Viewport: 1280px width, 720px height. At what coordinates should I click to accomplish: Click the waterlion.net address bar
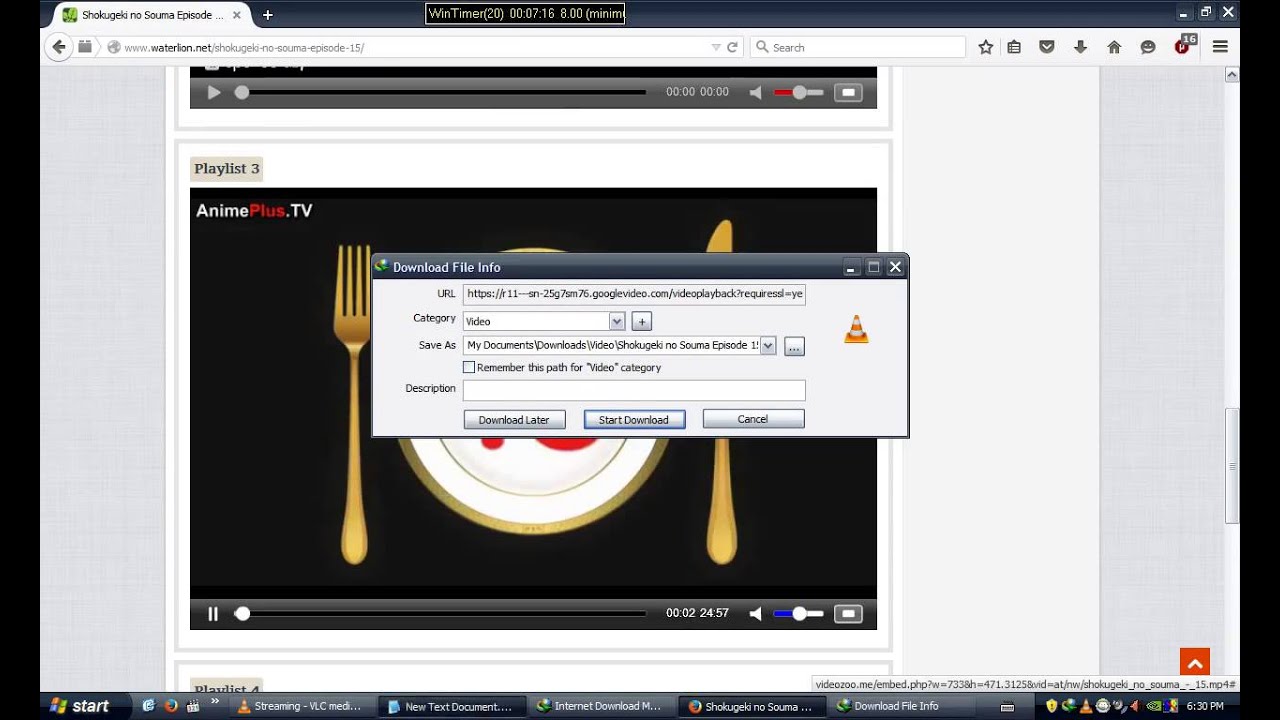coord(410,47)
